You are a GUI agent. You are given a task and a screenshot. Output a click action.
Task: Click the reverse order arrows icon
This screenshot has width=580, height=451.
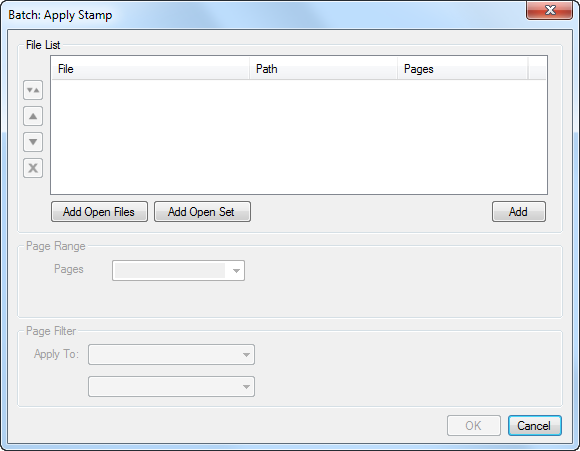33,90
